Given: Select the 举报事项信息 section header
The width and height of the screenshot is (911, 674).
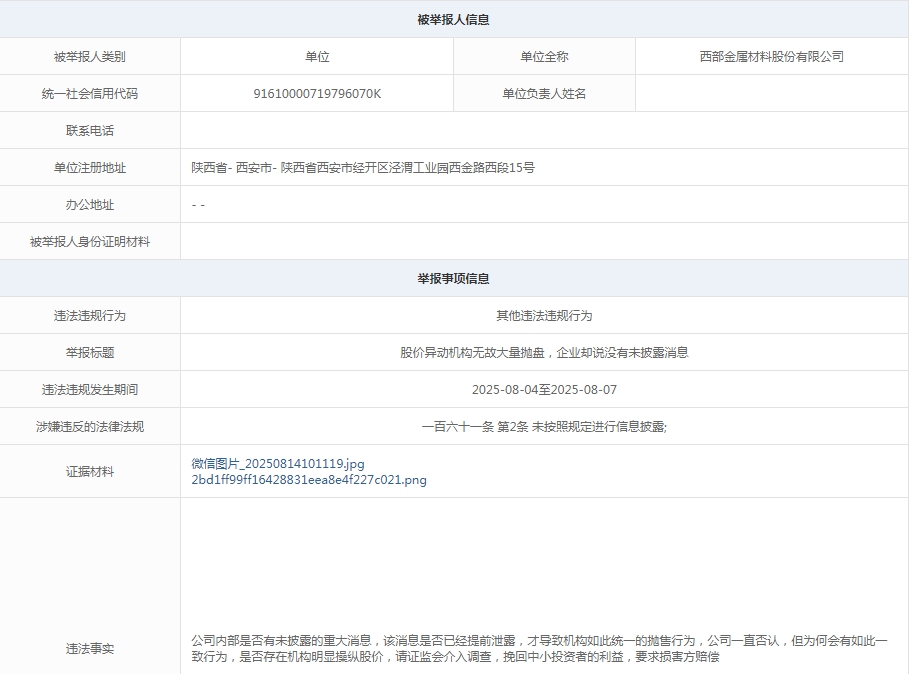Looking at the screenshot, I should pyautogui.click(x=453, y=279).
